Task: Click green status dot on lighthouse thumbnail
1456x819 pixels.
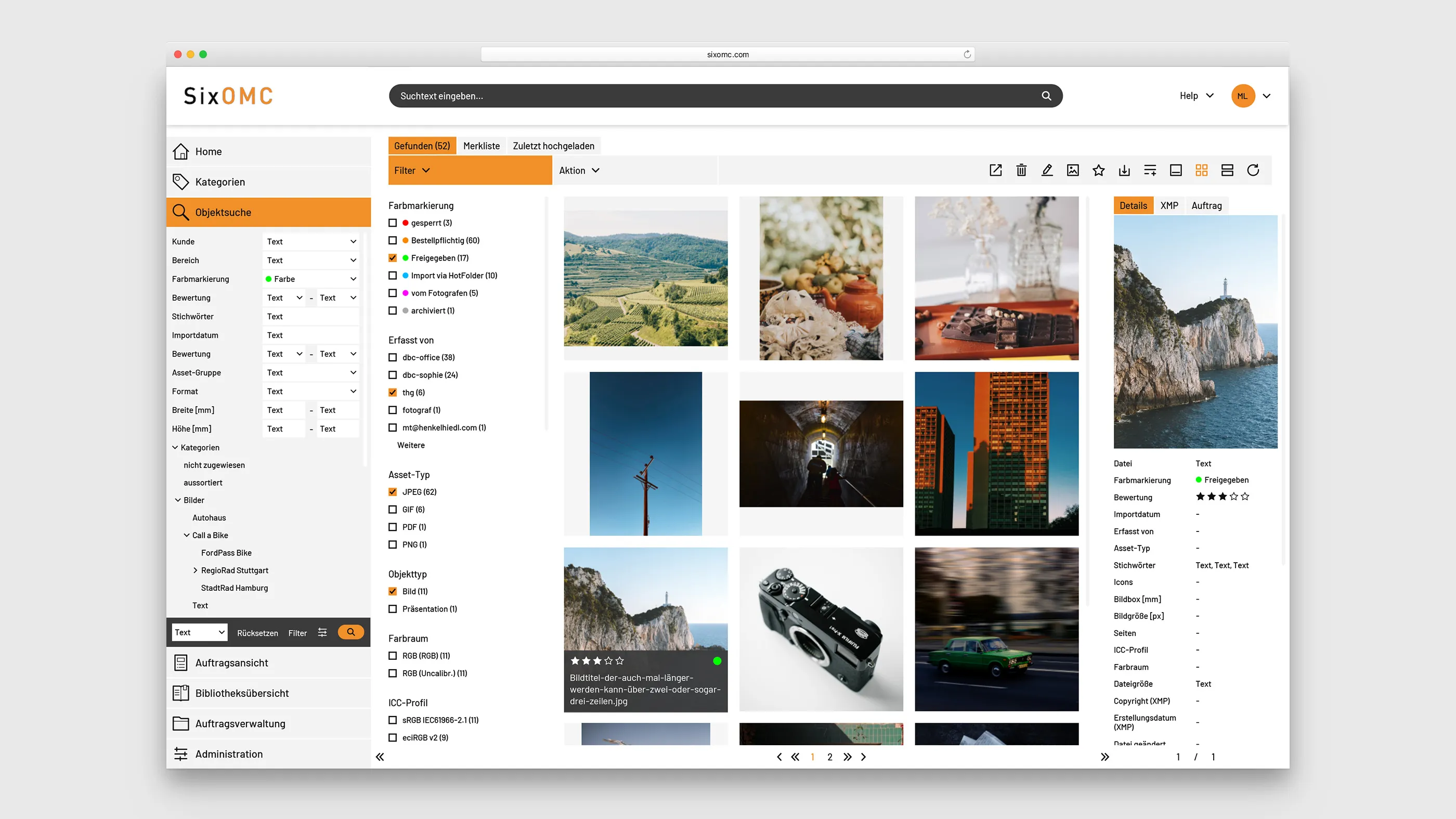Action: 717,661
